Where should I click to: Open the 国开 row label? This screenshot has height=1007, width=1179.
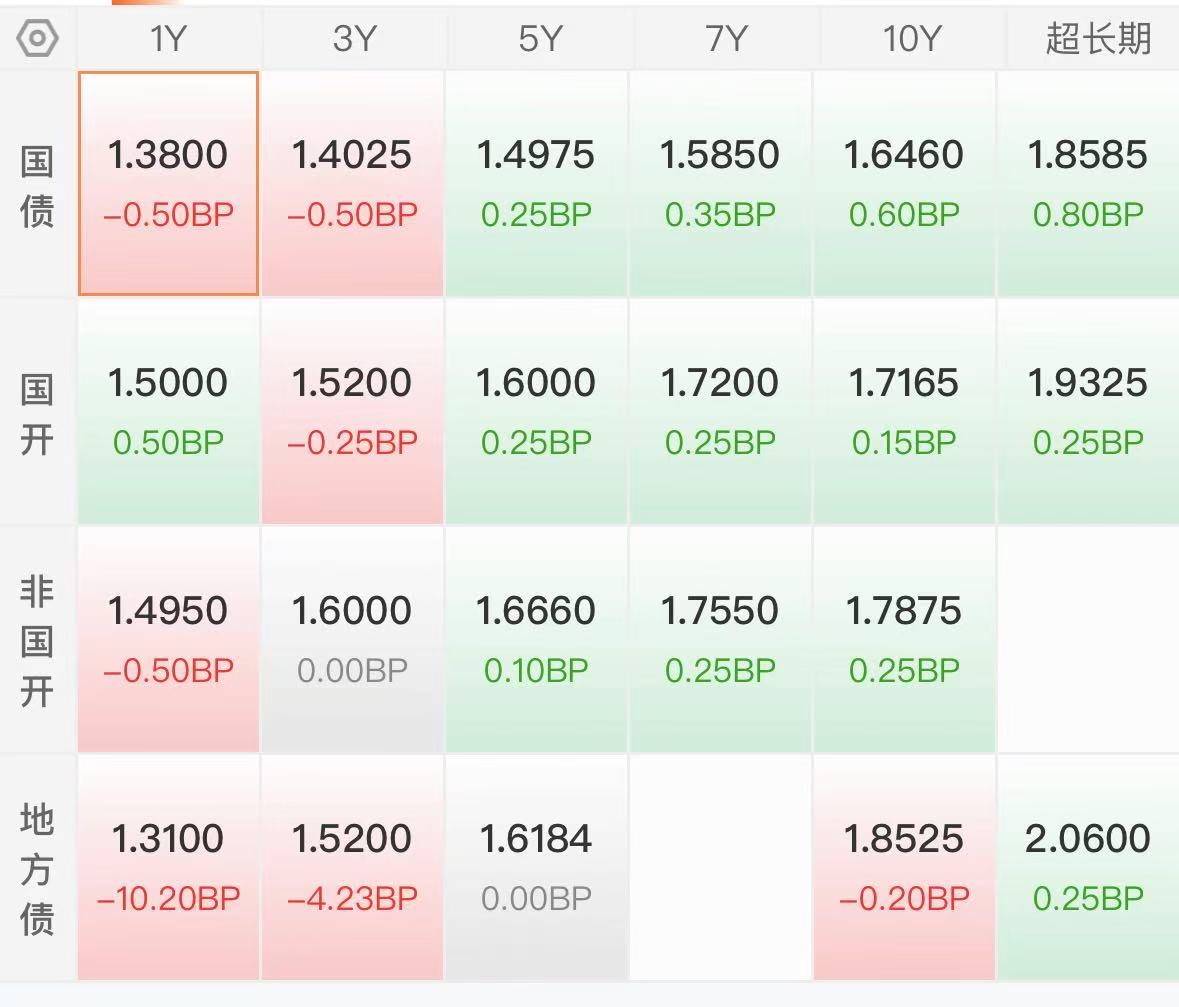pos(37,414)
